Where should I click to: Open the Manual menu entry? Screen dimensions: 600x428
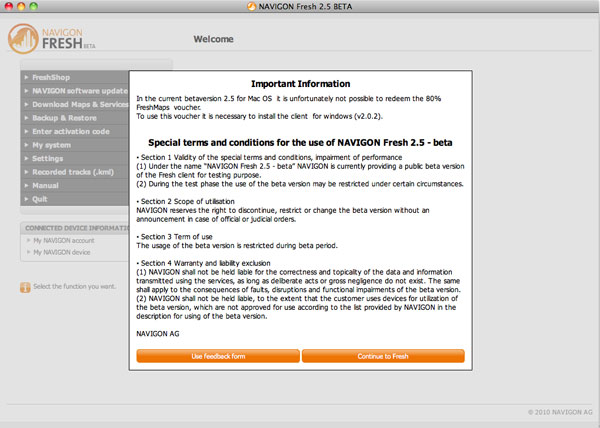(x=75, y=186)
